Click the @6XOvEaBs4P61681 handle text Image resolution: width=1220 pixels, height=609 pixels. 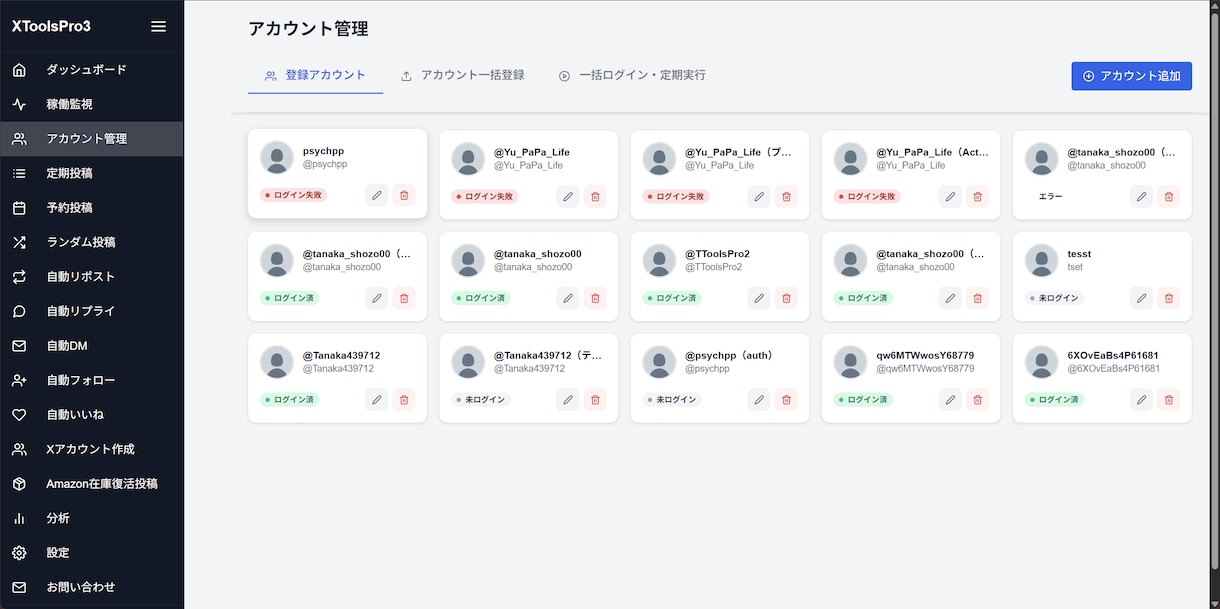1113,368
